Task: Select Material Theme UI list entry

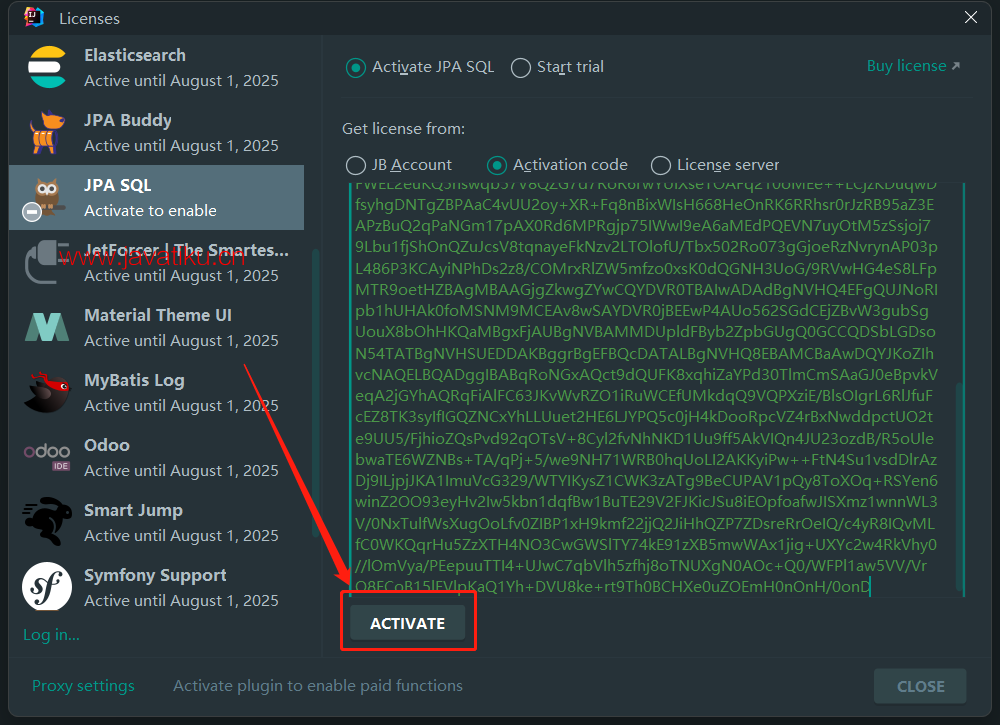Action: (x=156, y=328)
